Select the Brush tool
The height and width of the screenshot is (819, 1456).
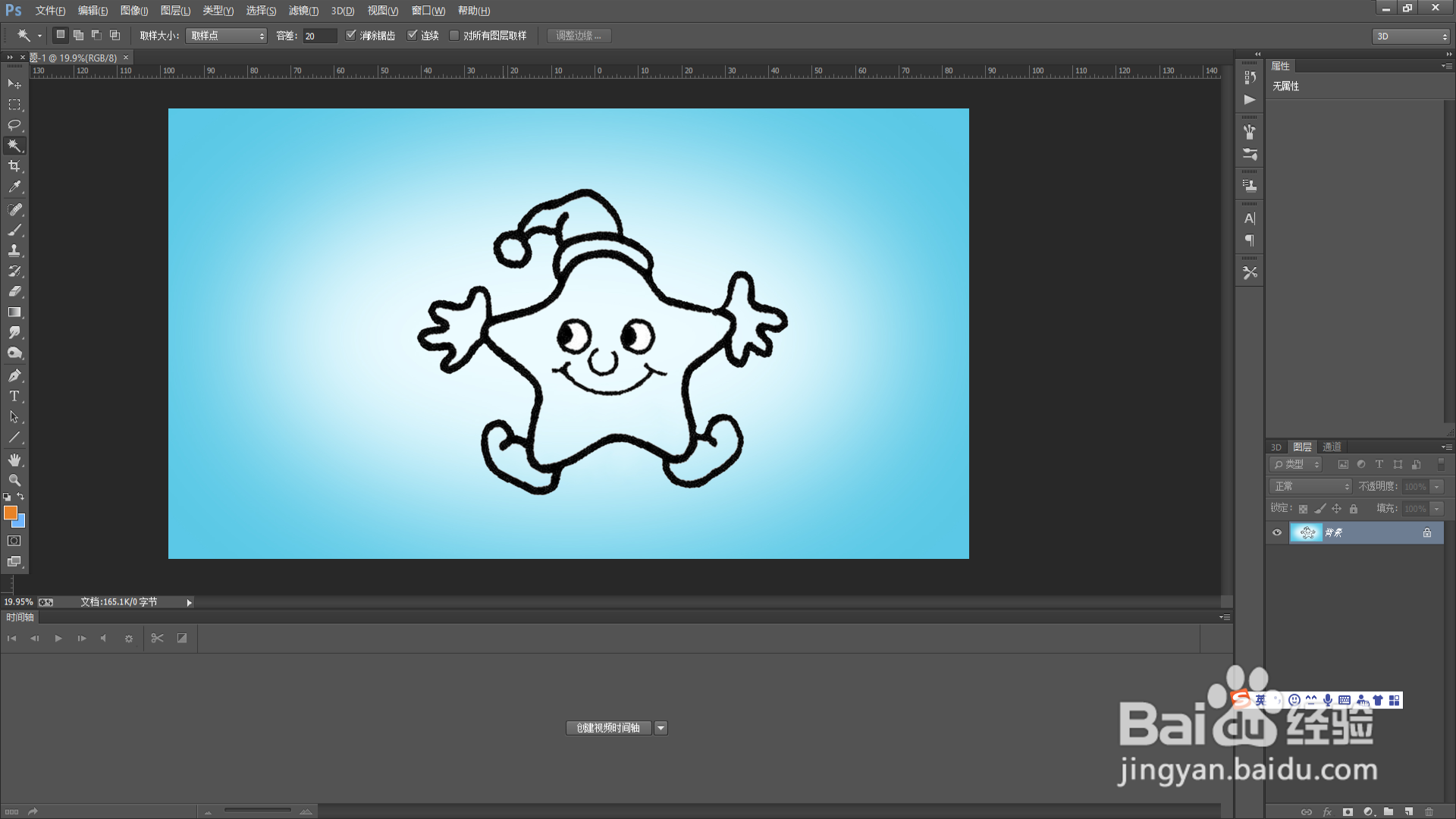(14, 230)
